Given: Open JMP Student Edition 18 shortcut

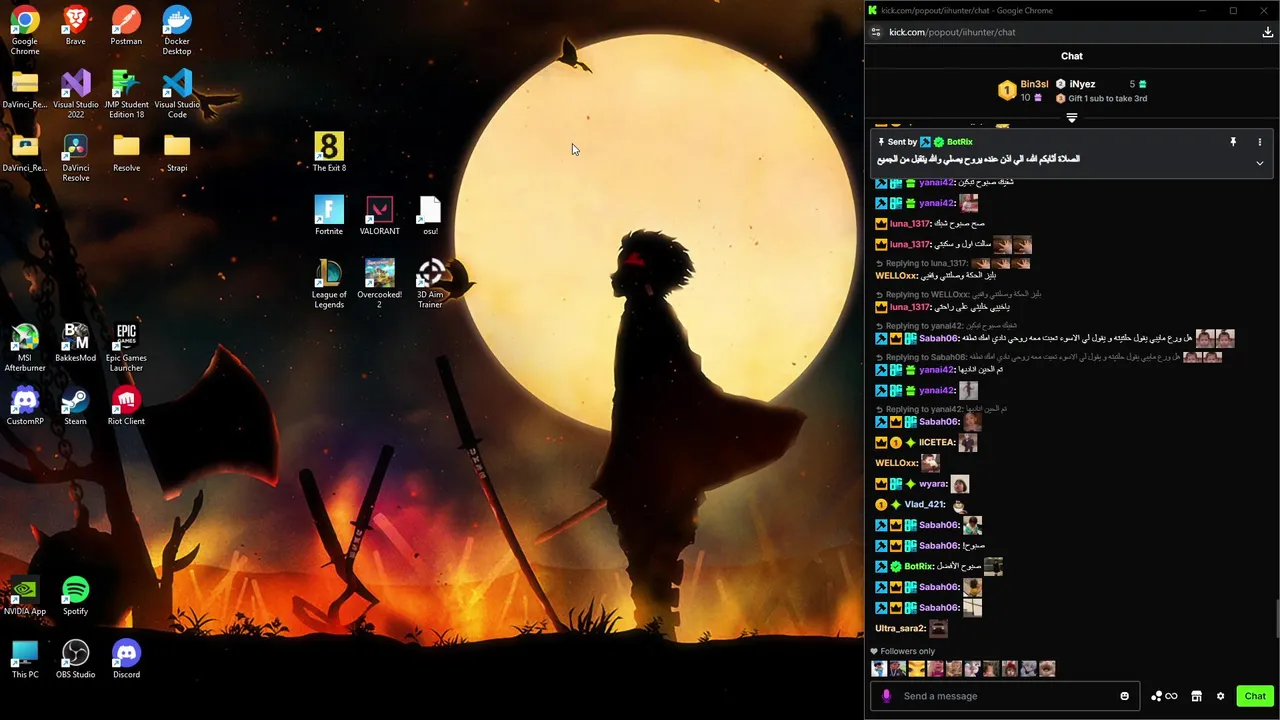Looking at the screenshot, I should [x=126, y=94].
